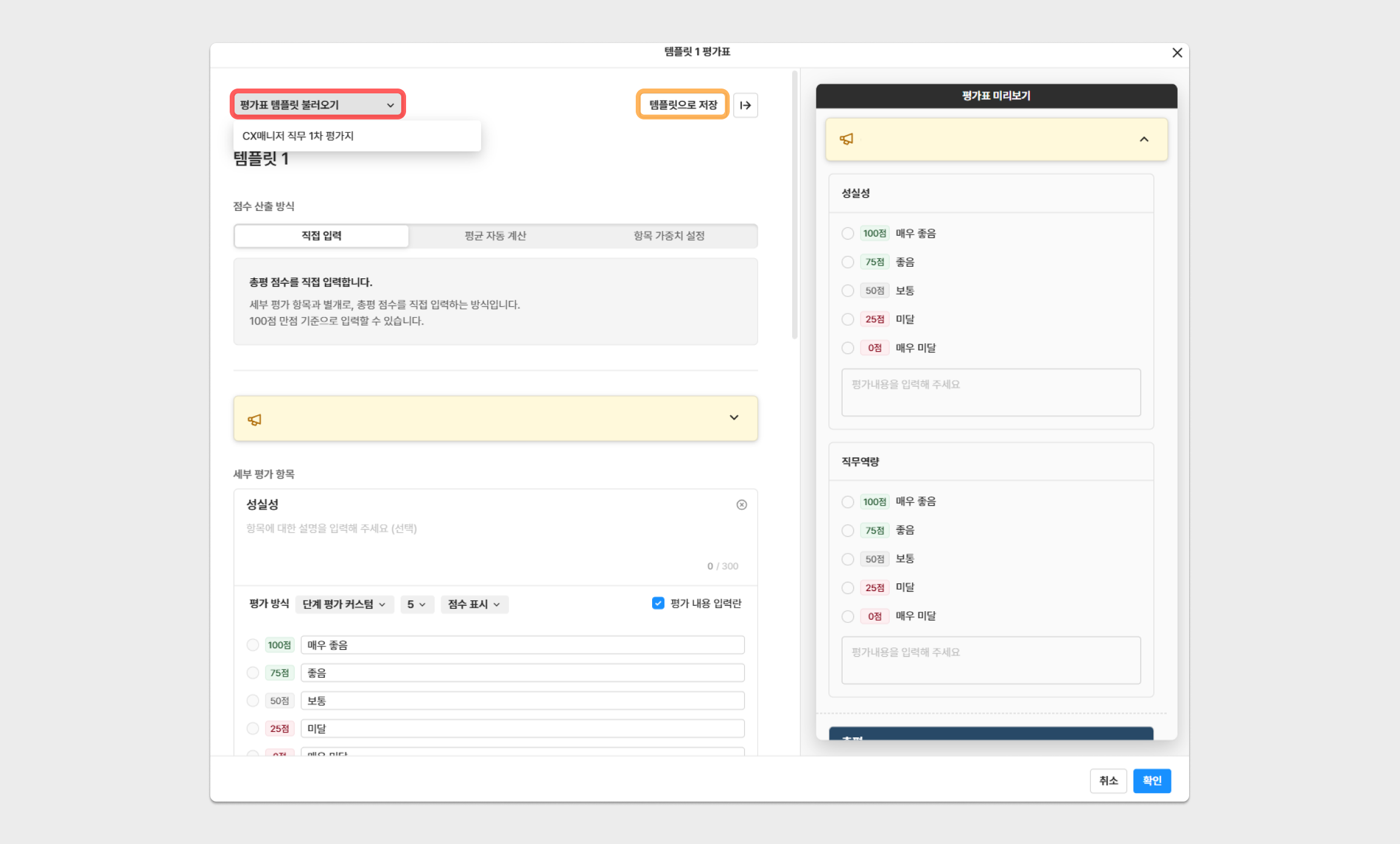Image resolution: width=1400 pixels, height=844 pixels.
Task: Close the 템플릿 1 평가표 dialog with the X icon
Action: pyautogui.click(x=1177, y=53)
